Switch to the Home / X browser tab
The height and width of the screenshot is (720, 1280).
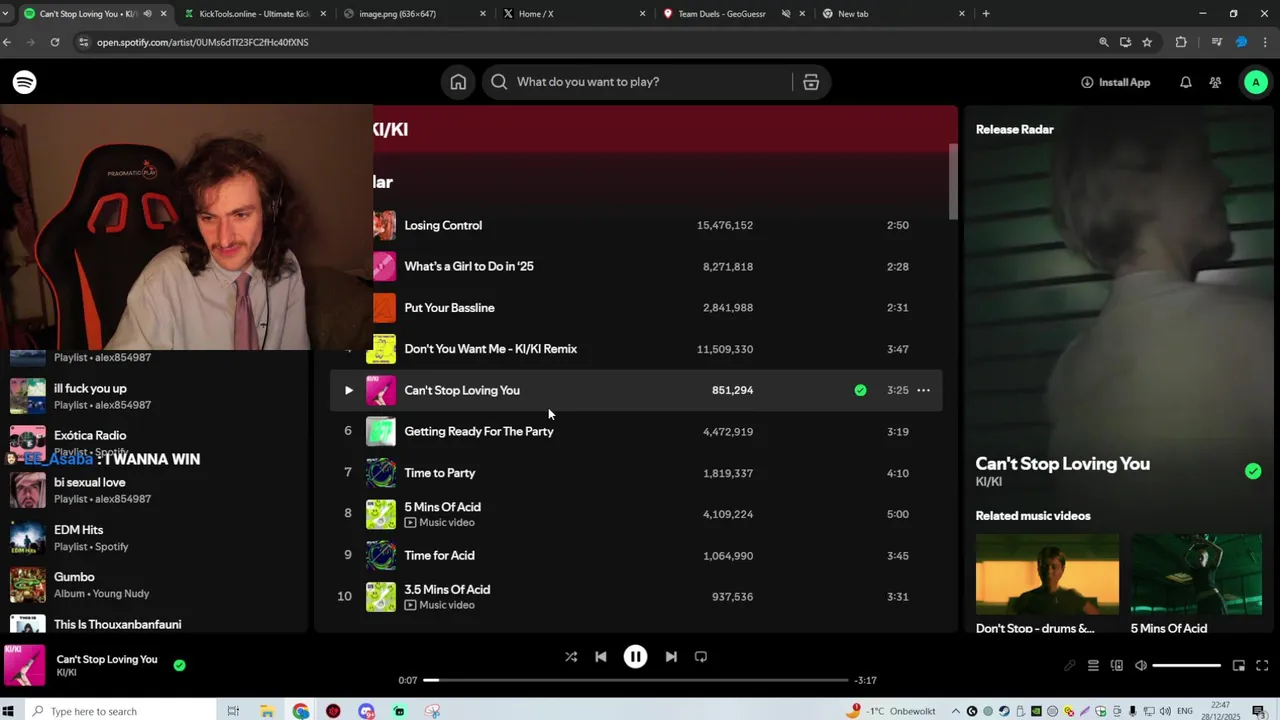click(574, 14)
